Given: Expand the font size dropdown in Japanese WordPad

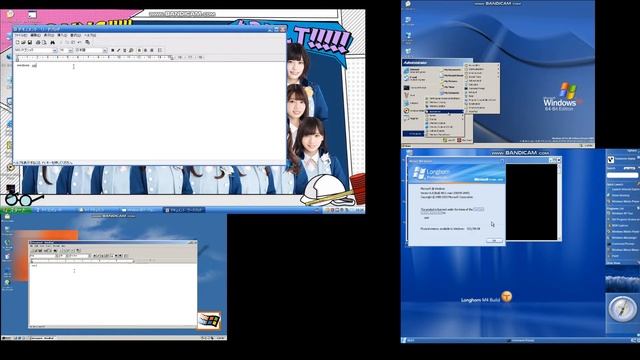Looking at the screenshot, I should [x=71, y=50].
